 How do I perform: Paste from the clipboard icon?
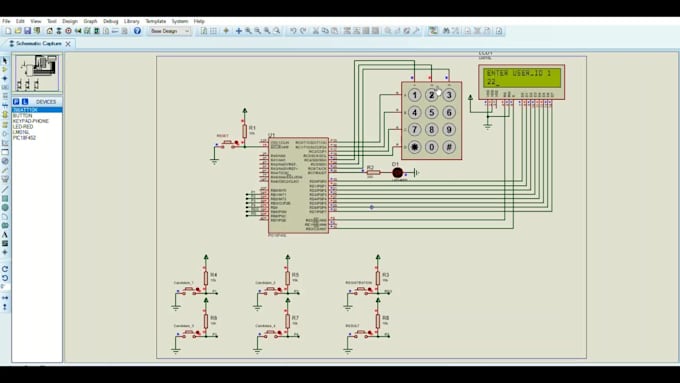coord(335,31)
